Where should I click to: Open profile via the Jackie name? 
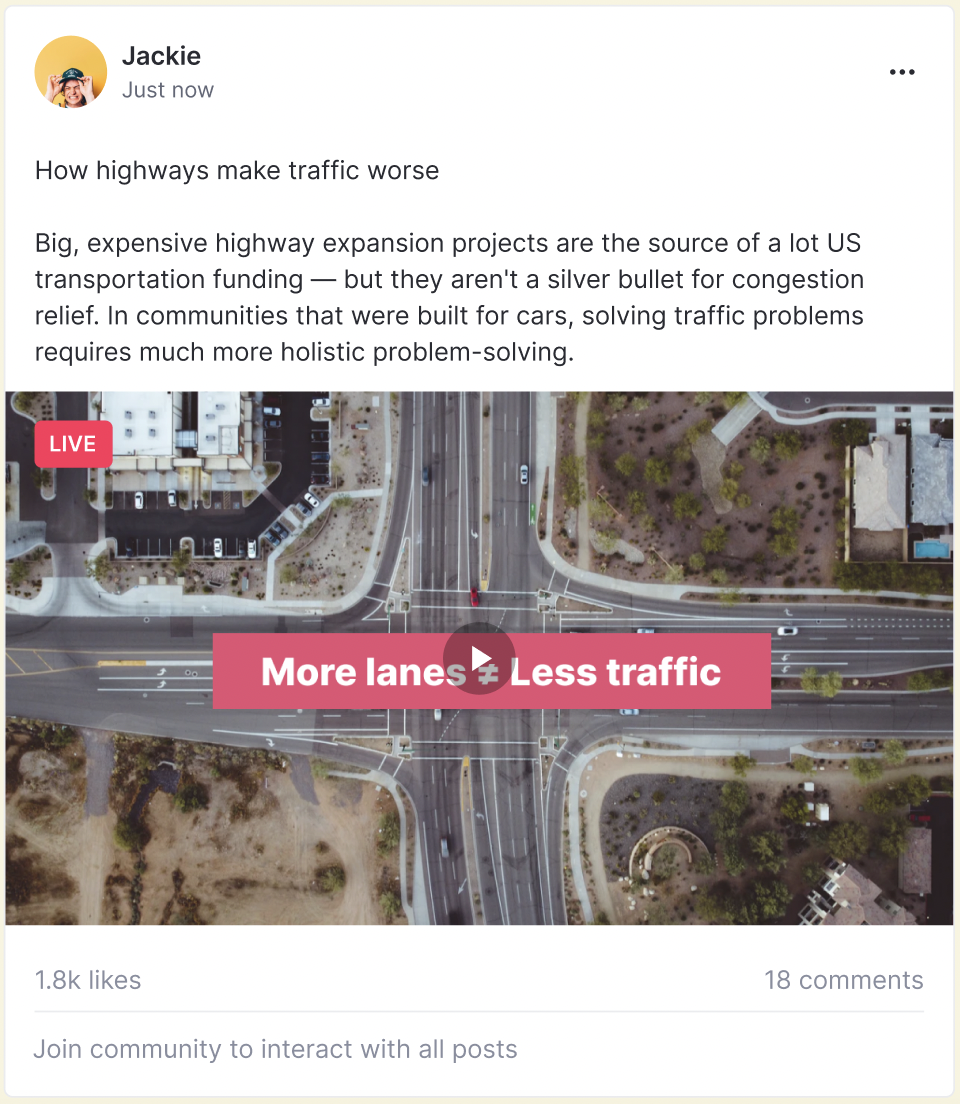[x=161, y=56]
